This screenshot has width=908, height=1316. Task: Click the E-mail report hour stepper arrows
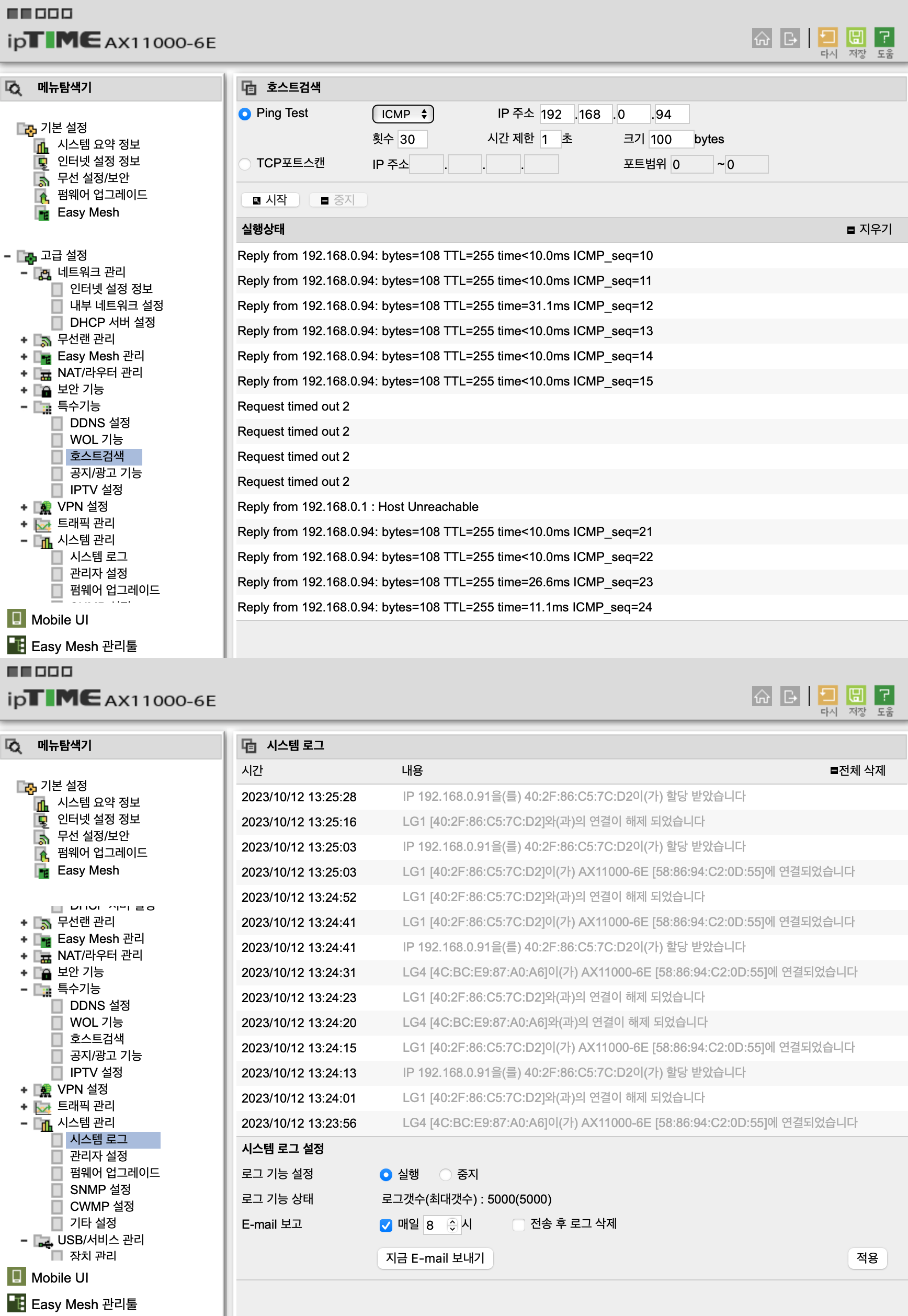452,1225
